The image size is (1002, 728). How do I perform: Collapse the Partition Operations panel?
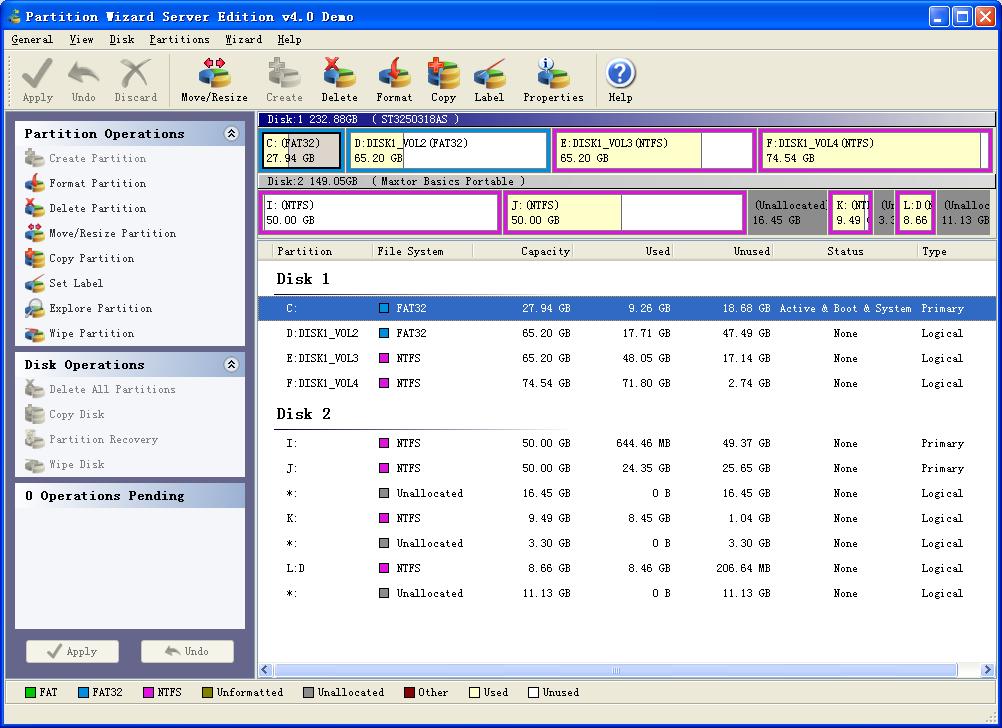[232, 134]
